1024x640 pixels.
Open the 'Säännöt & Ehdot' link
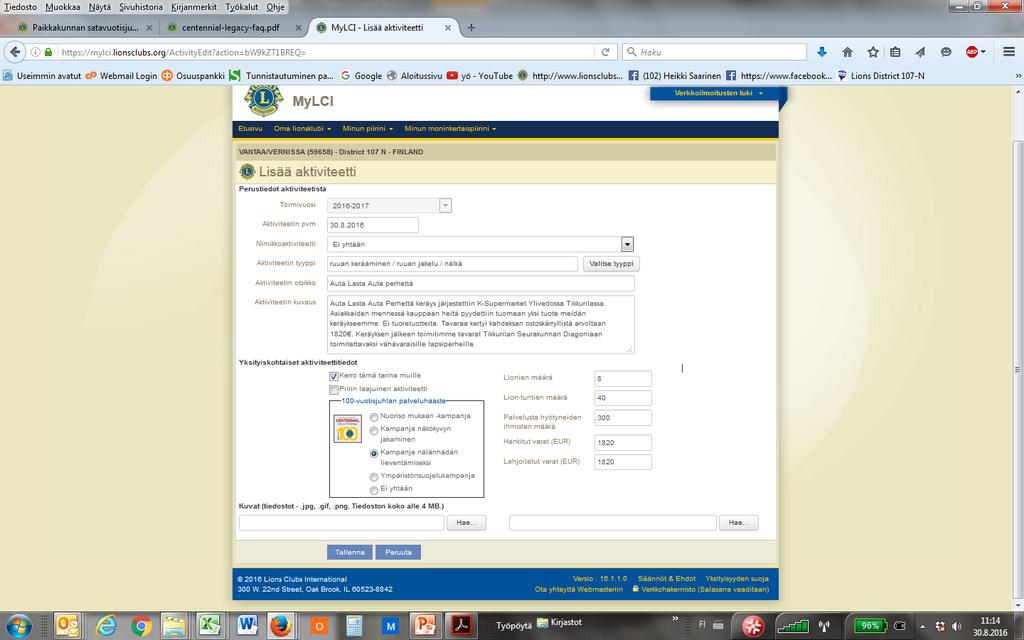point(666,579)
